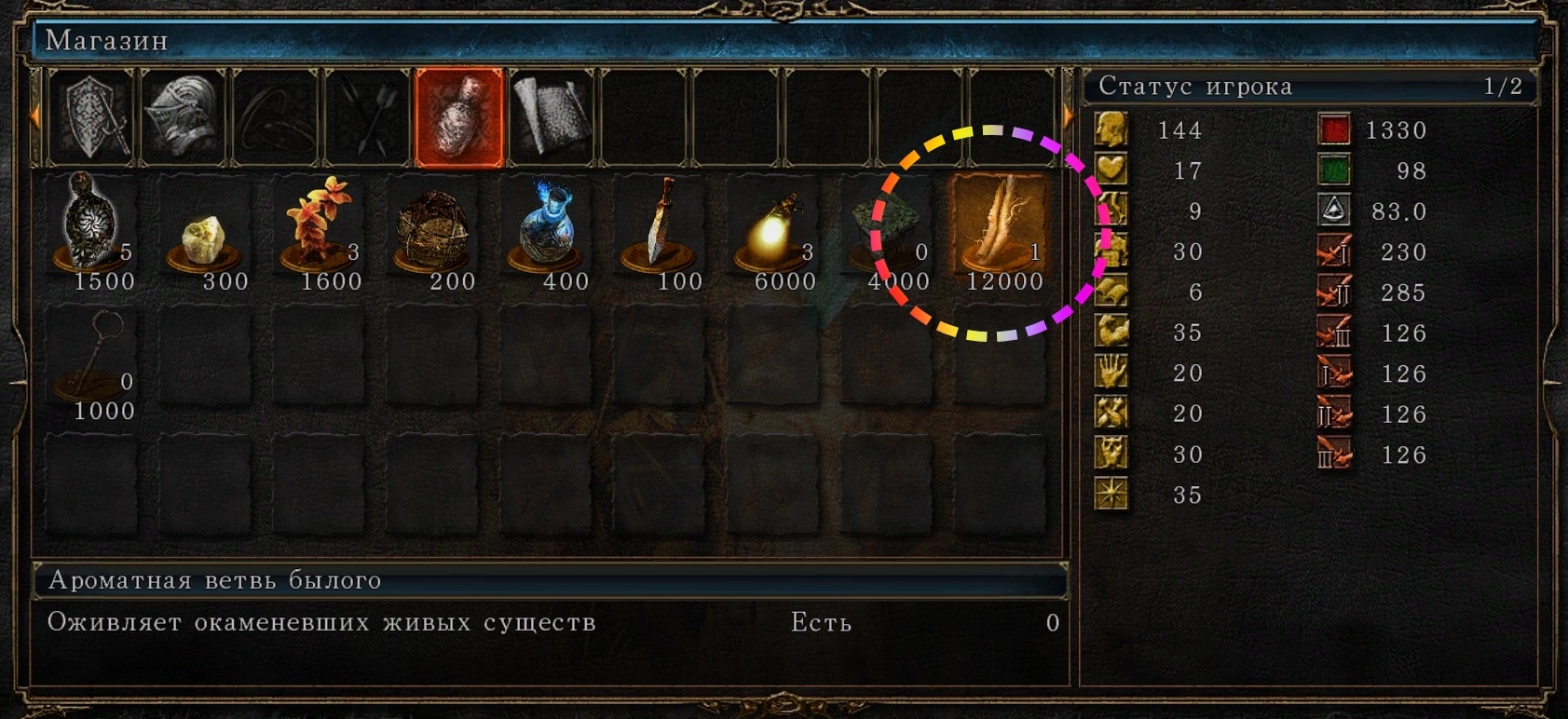The height and width of the screenshot is (719, 1568).
Task: Select the consumables pouch category tab
Action: tap(458, 117)
